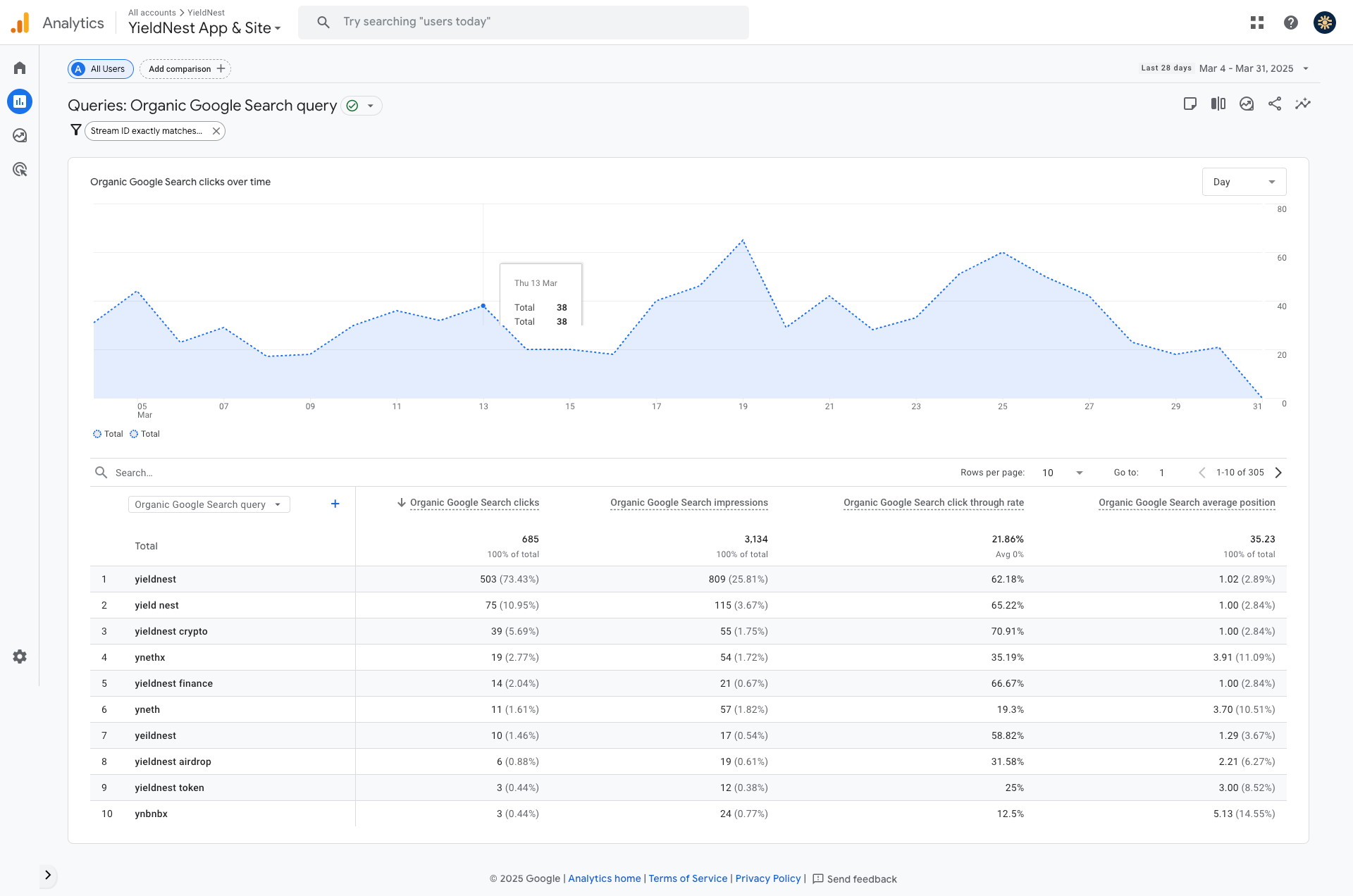Expand the collapsed navigation arrow
Image resolution: width=1353 pixels, height=896 pixels.
48,875
